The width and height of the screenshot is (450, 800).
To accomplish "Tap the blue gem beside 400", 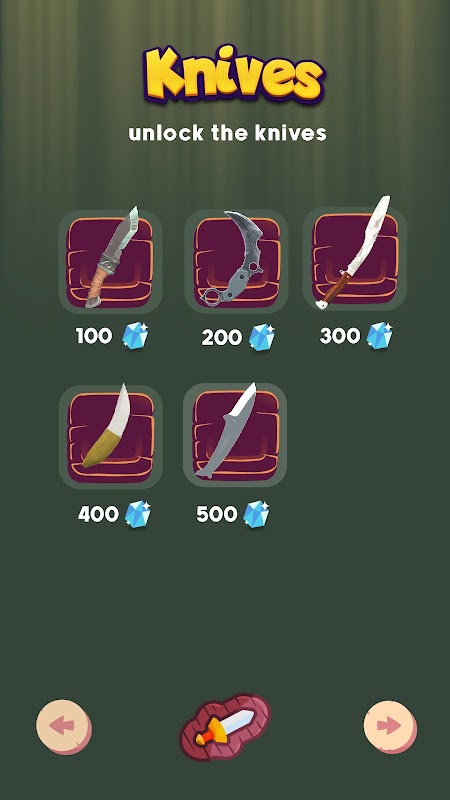I will (x=138, y=514).
